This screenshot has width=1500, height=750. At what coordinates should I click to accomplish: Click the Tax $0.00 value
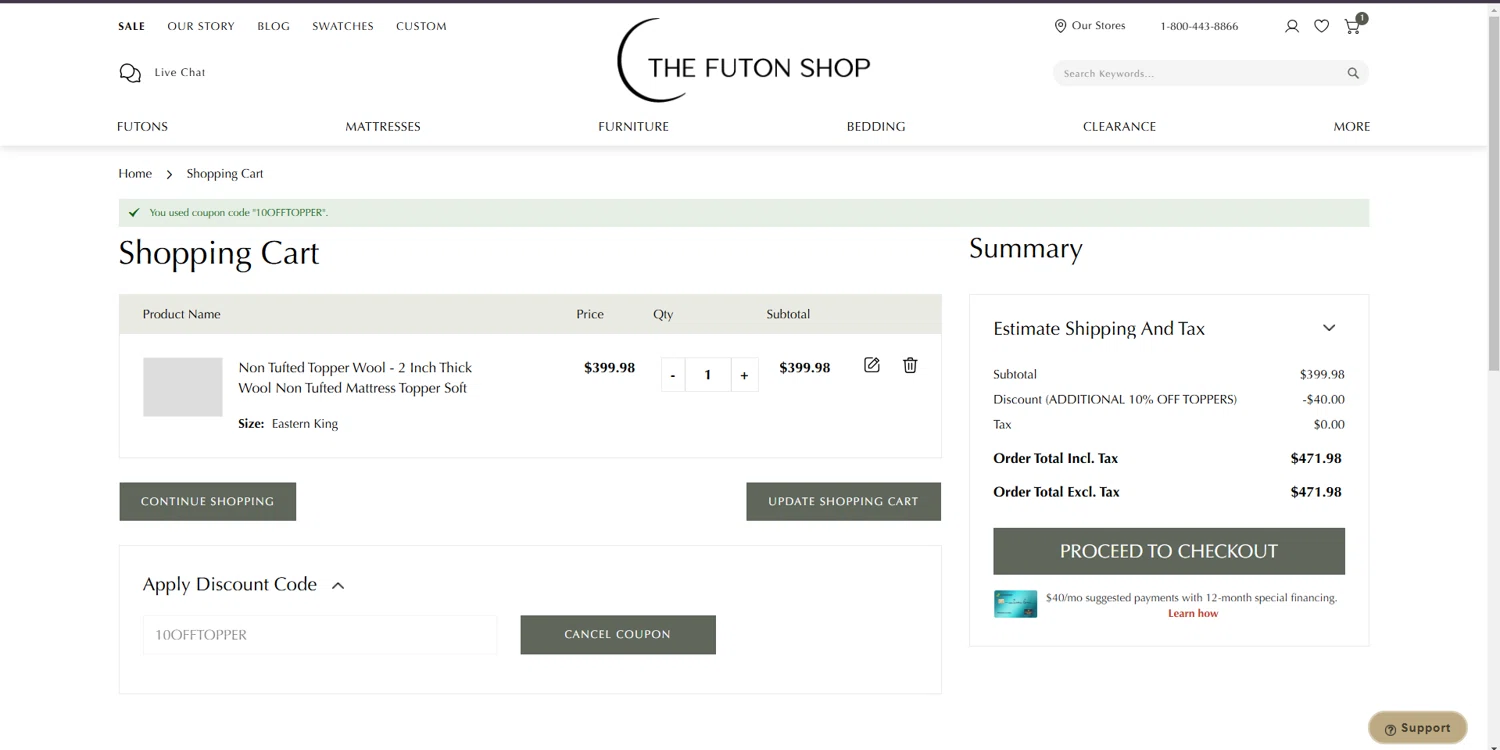[x=1329, y=425]
